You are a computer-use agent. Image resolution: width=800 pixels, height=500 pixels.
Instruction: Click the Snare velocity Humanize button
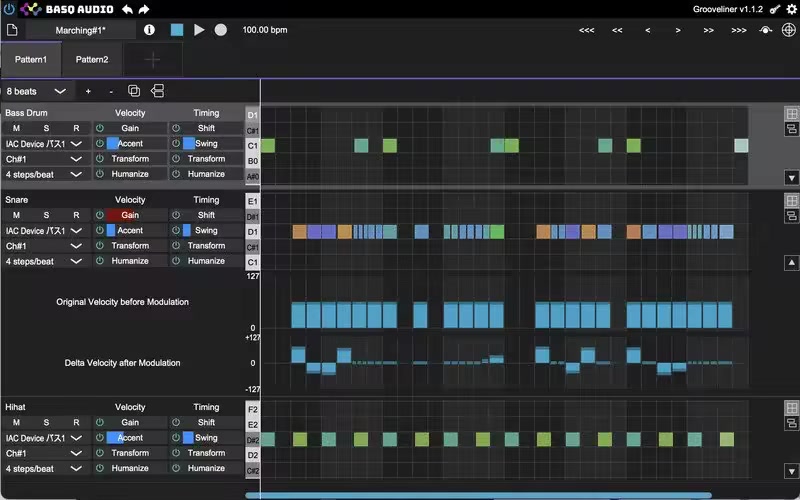pyautogui.click(x=130, y=261)
